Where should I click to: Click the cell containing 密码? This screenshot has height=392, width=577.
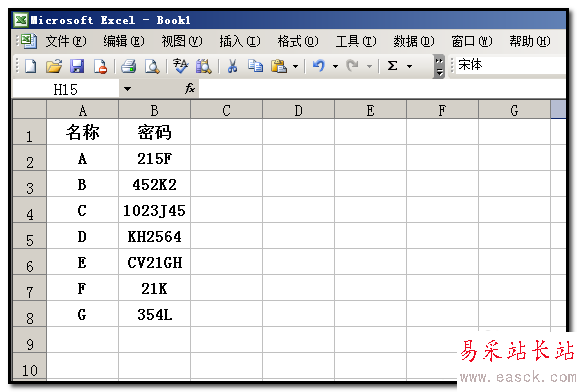(x=155, y=132)
